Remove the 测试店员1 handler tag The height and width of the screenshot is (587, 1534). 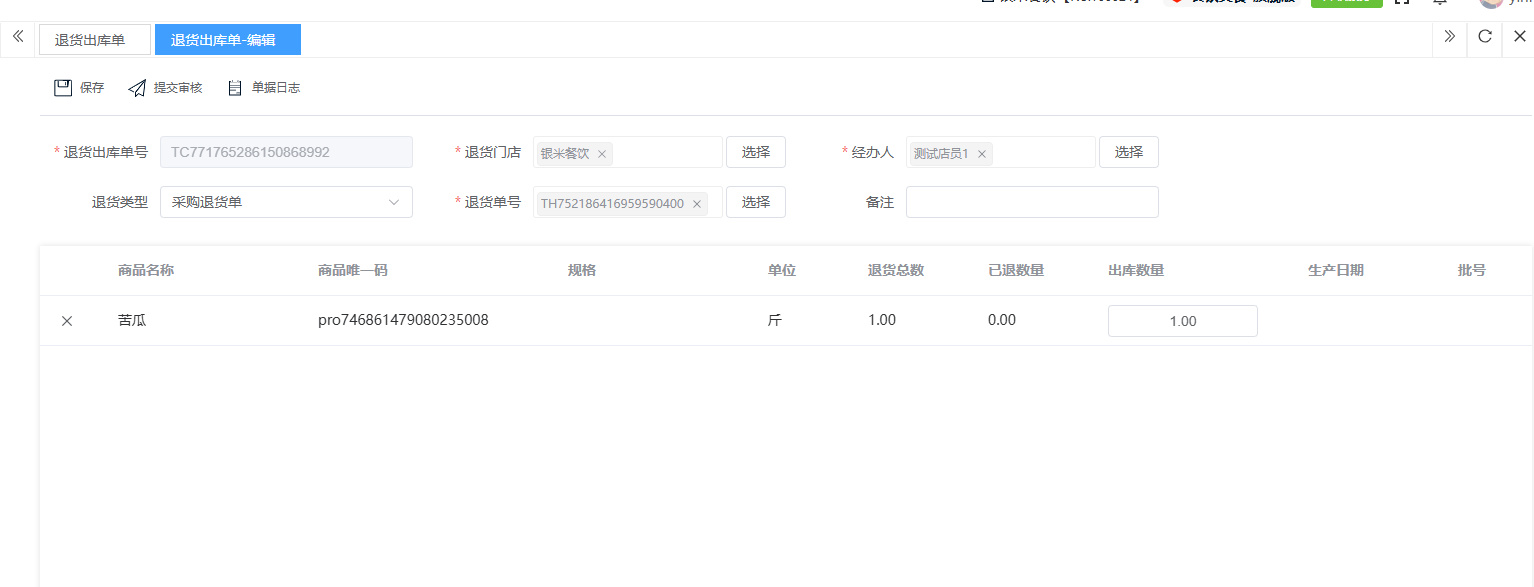982,154
